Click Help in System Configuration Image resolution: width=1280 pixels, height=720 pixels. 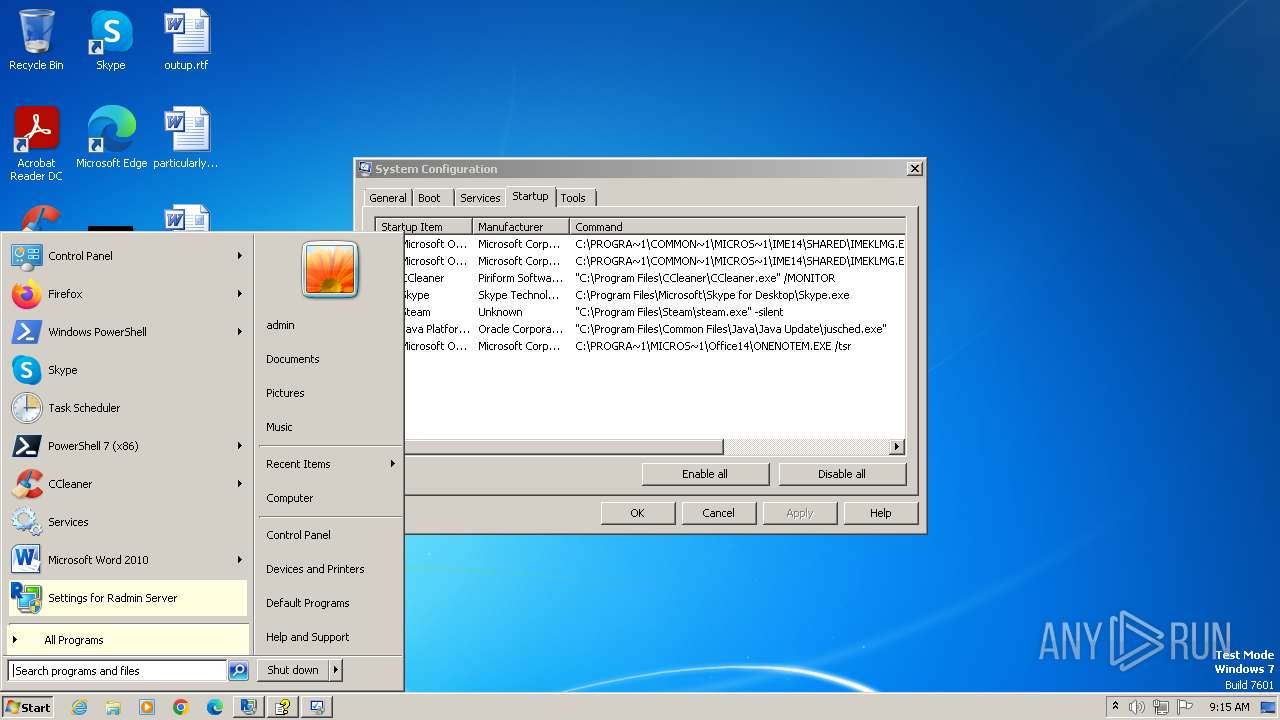tap(880, 513)
